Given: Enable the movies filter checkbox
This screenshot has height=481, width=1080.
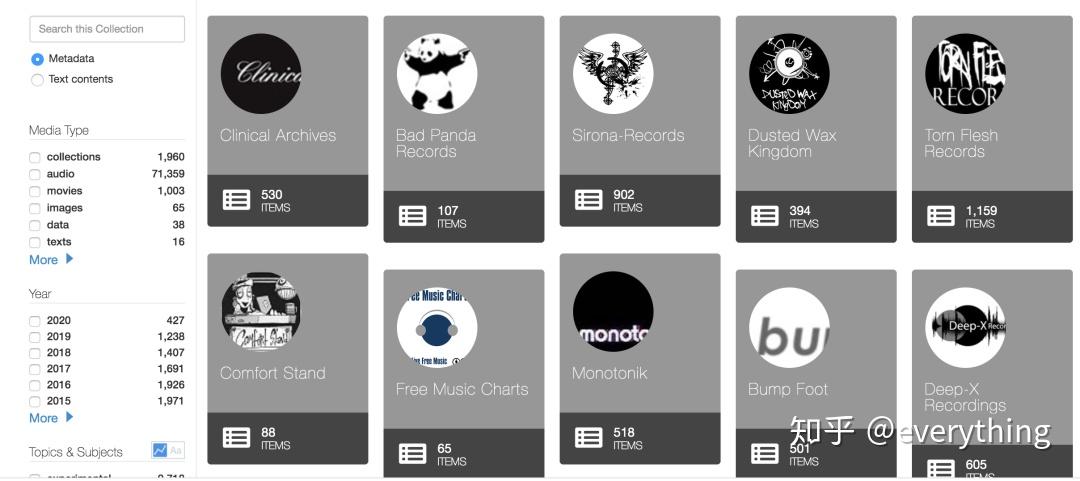Looking at the screenshot, I should [34, 192].
